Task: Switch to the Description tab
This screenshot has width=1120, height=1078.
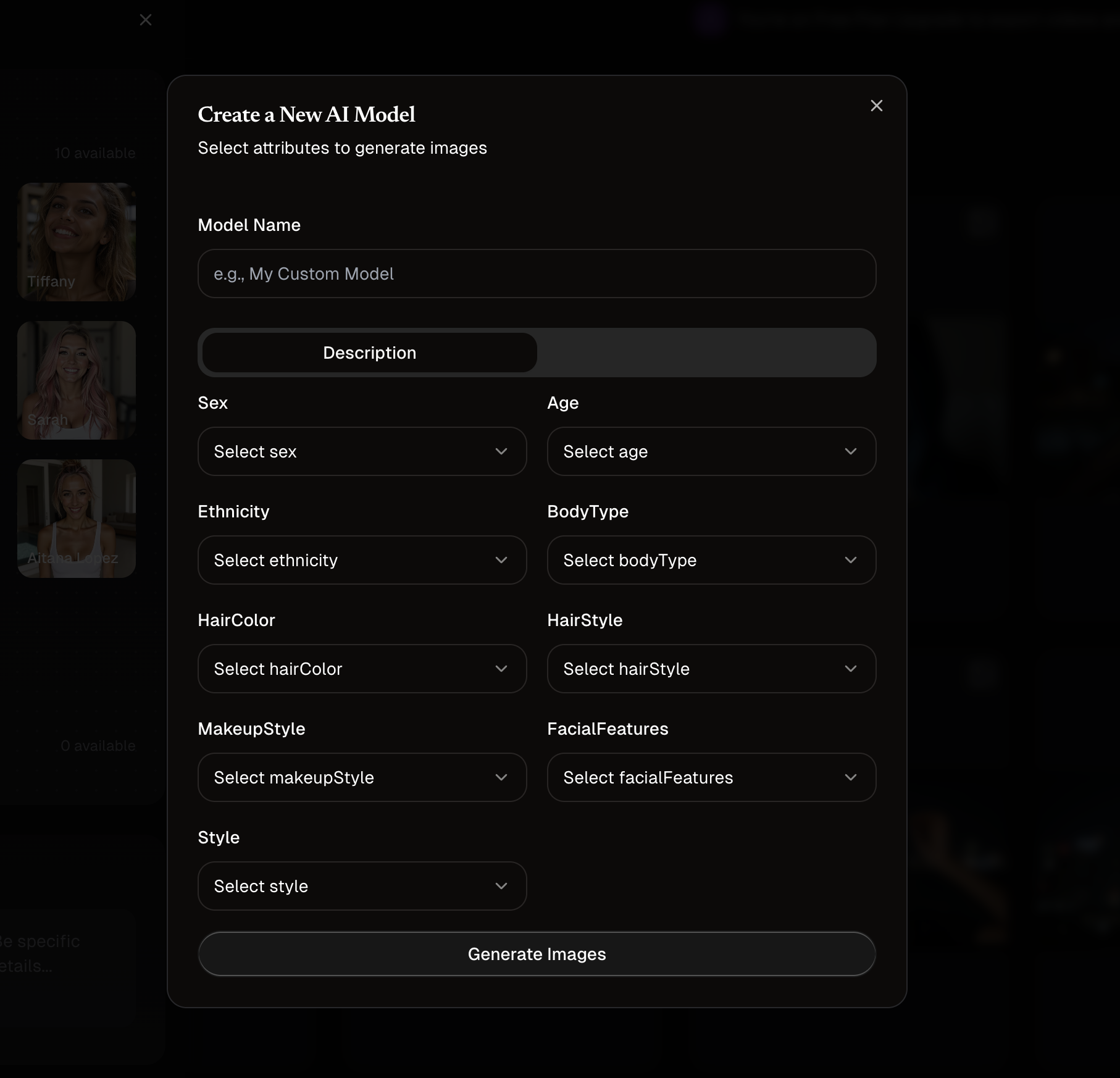Action: (369, 353)
